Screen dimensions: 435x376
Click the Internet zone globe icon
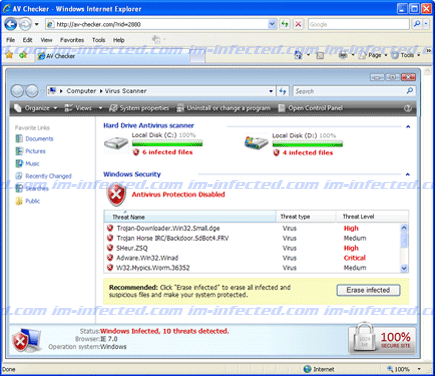point(307,369)
